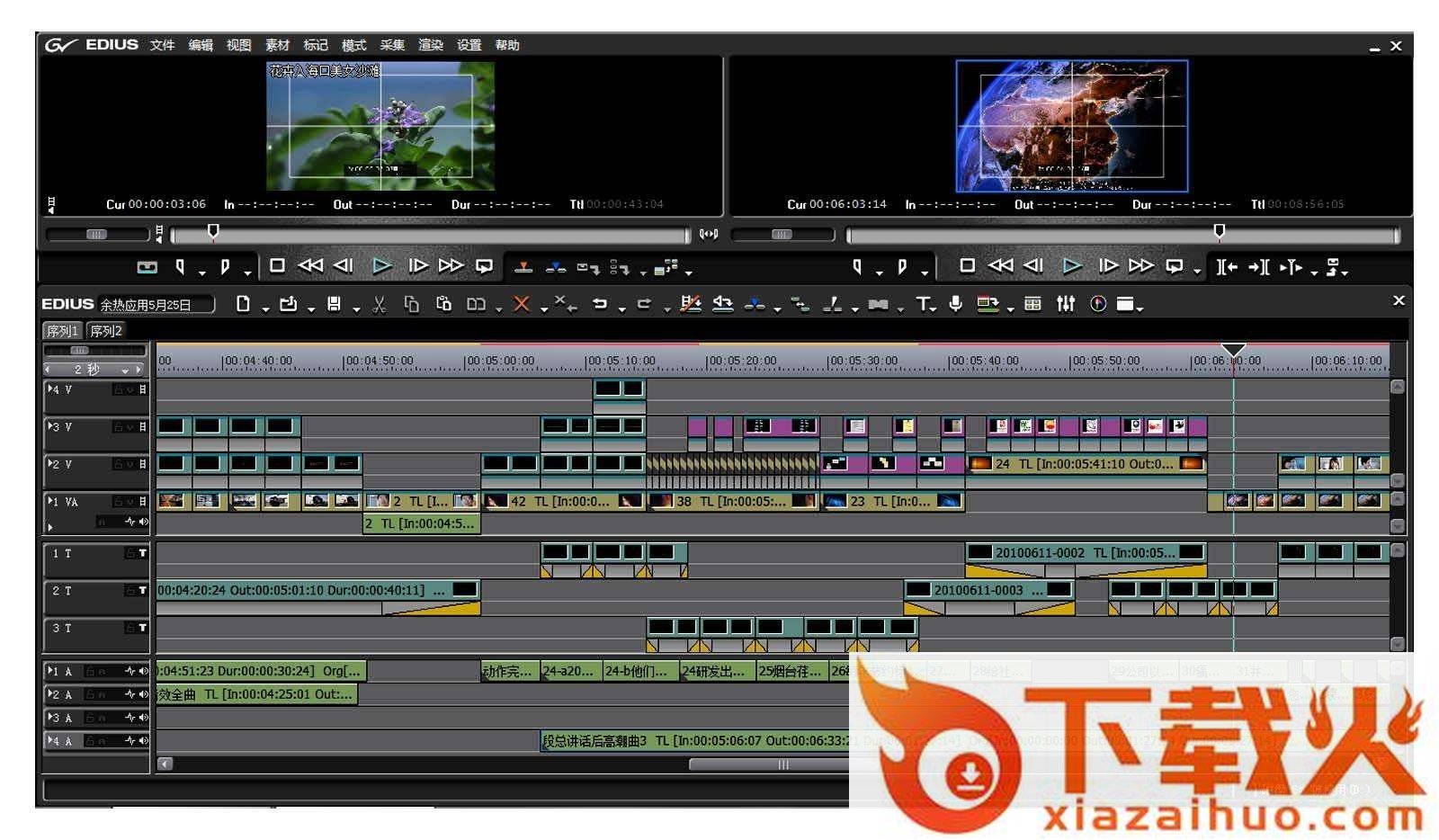Image resolution: width=1439 pixels, height=840 pixels.
Task: Open the 文件 menu
Action: 162,45
